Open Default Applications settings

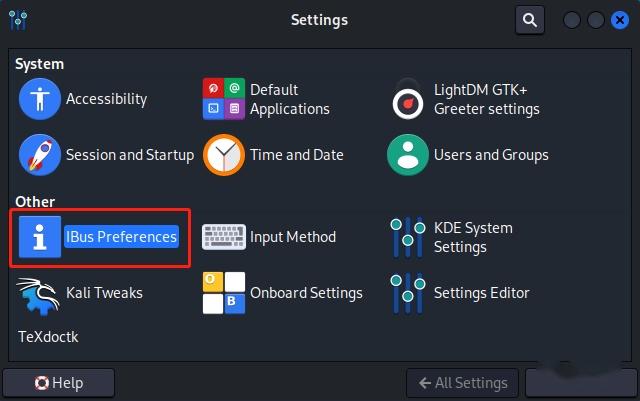(x=224, y=99)
